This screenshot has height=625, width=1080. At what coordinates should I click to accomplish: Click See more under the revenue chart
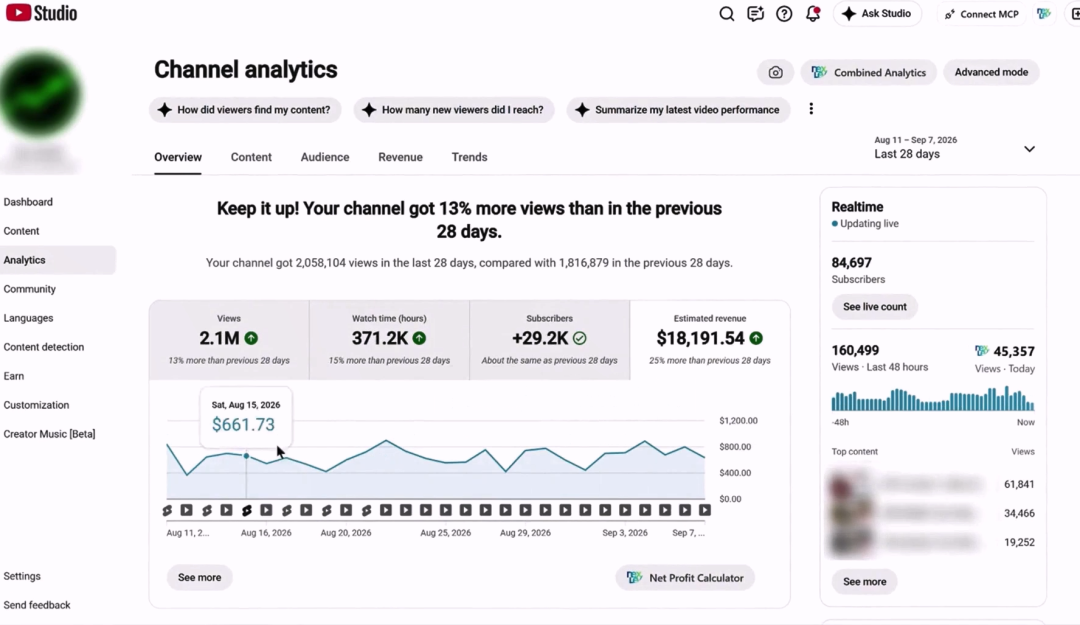[x=200, y=577]
